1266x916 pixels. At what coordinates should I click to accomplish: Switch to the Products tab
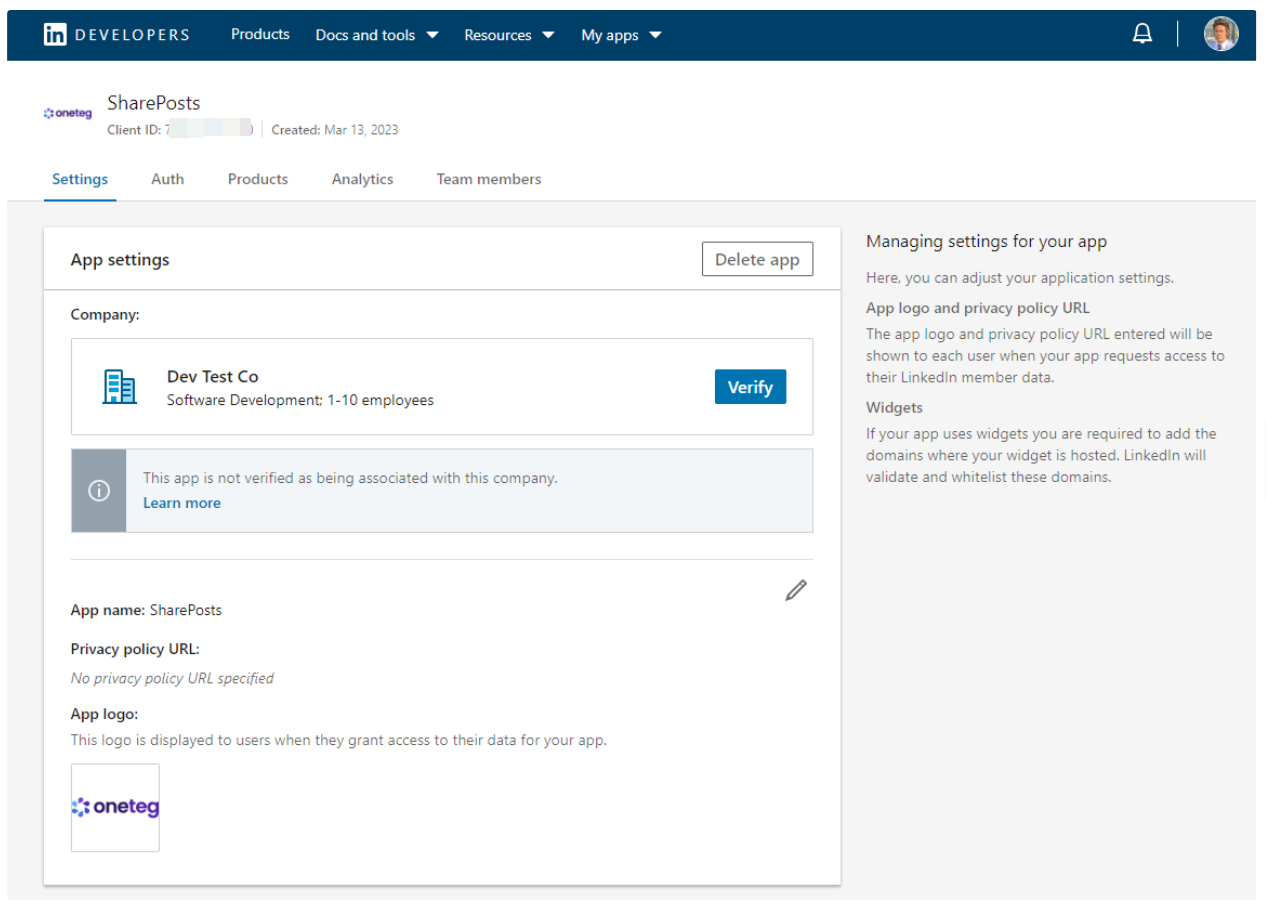[x=258, y=179]
